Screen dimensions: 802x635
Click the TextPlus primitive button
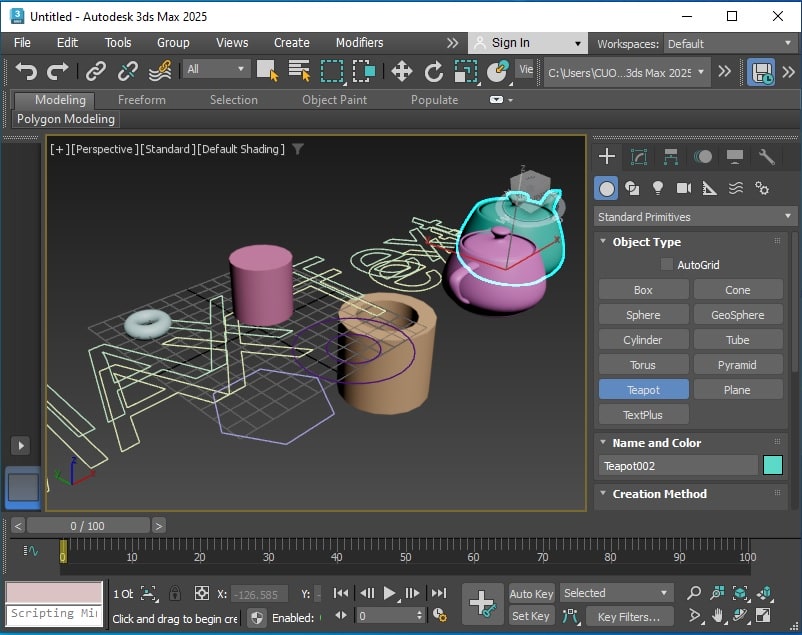(x=643, y=415)
